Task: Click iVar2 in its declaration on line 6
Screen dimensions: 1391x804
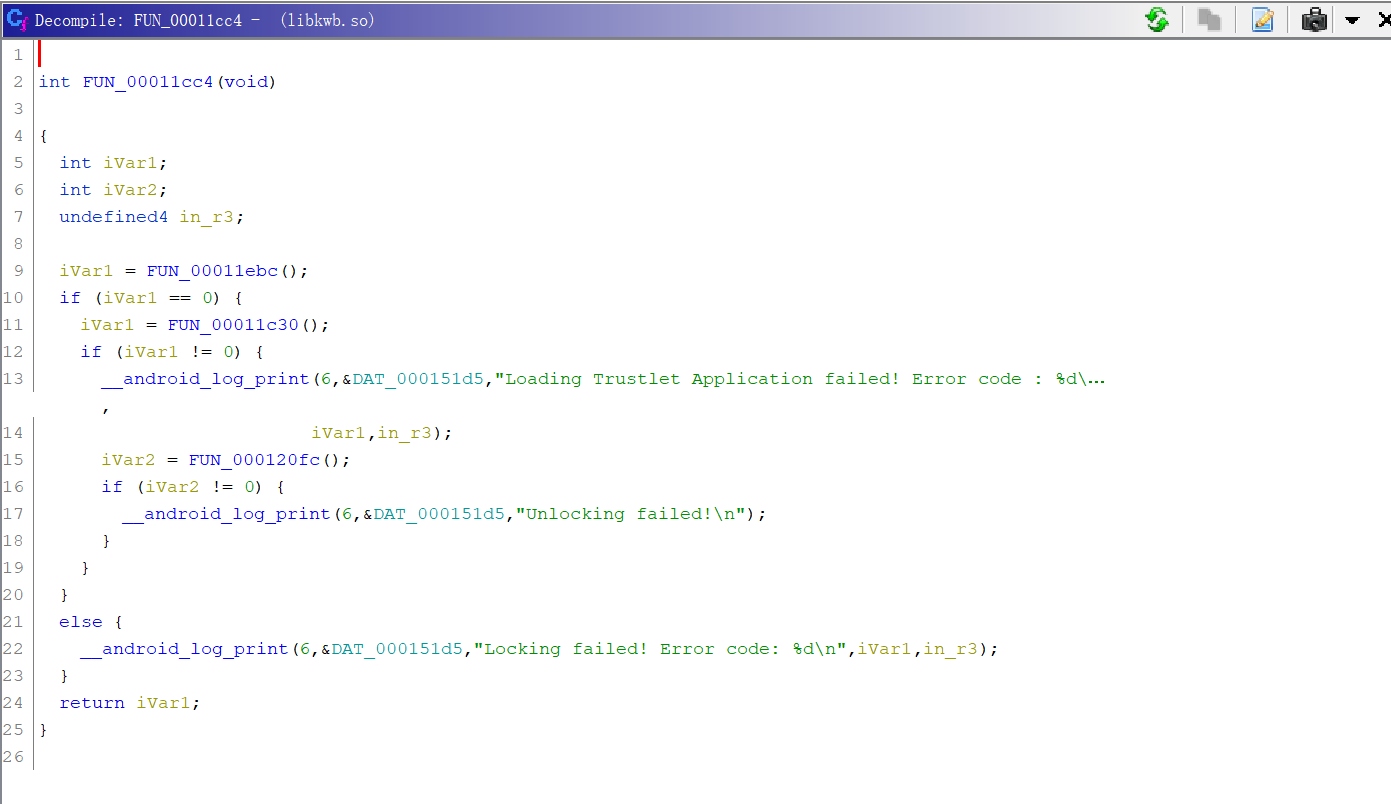Action: click(130, 190)
